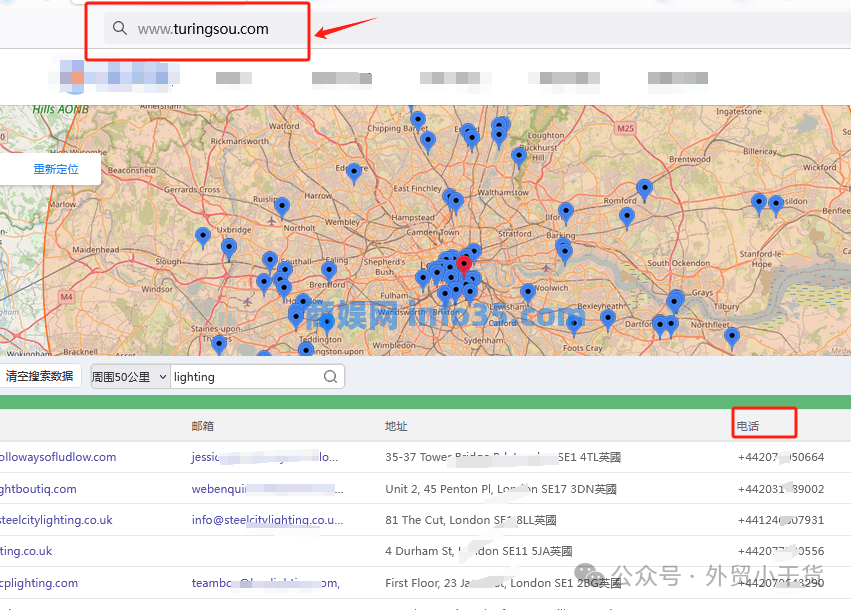Image resolution: width=851 pixels, height=610 pixels.
Task: Click the 地址 column header
Action: pos(396,426)
